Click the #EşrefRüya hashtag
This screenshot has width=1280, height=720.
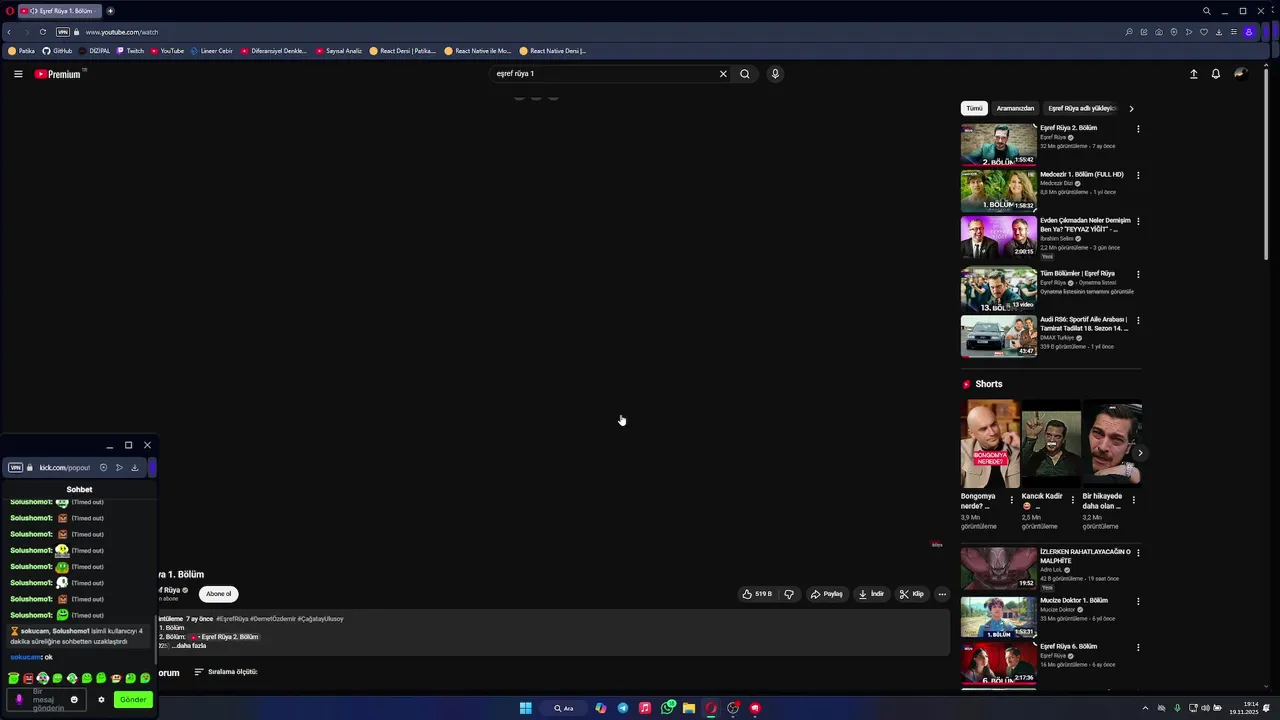[232, 619]
